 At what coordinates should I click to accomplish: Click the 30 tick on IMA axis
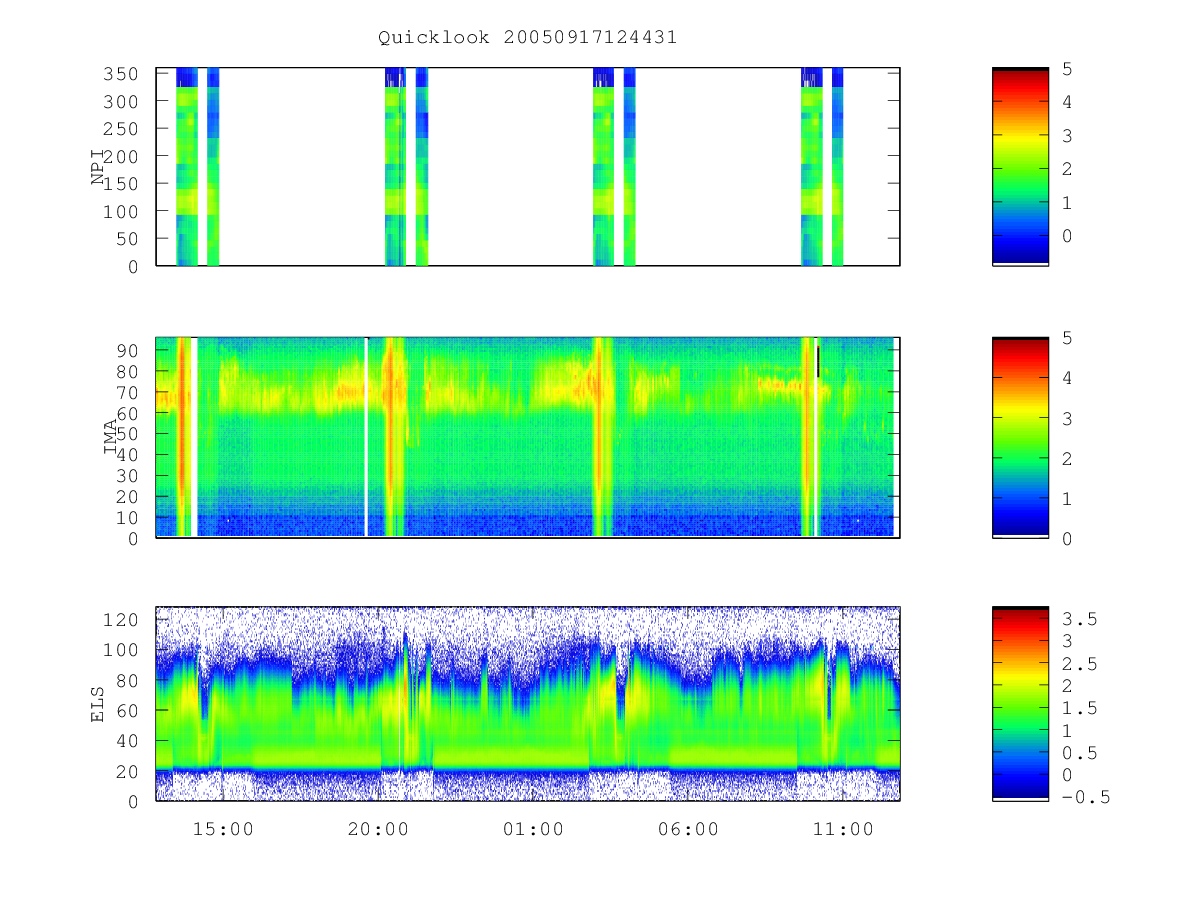point(129,475)
